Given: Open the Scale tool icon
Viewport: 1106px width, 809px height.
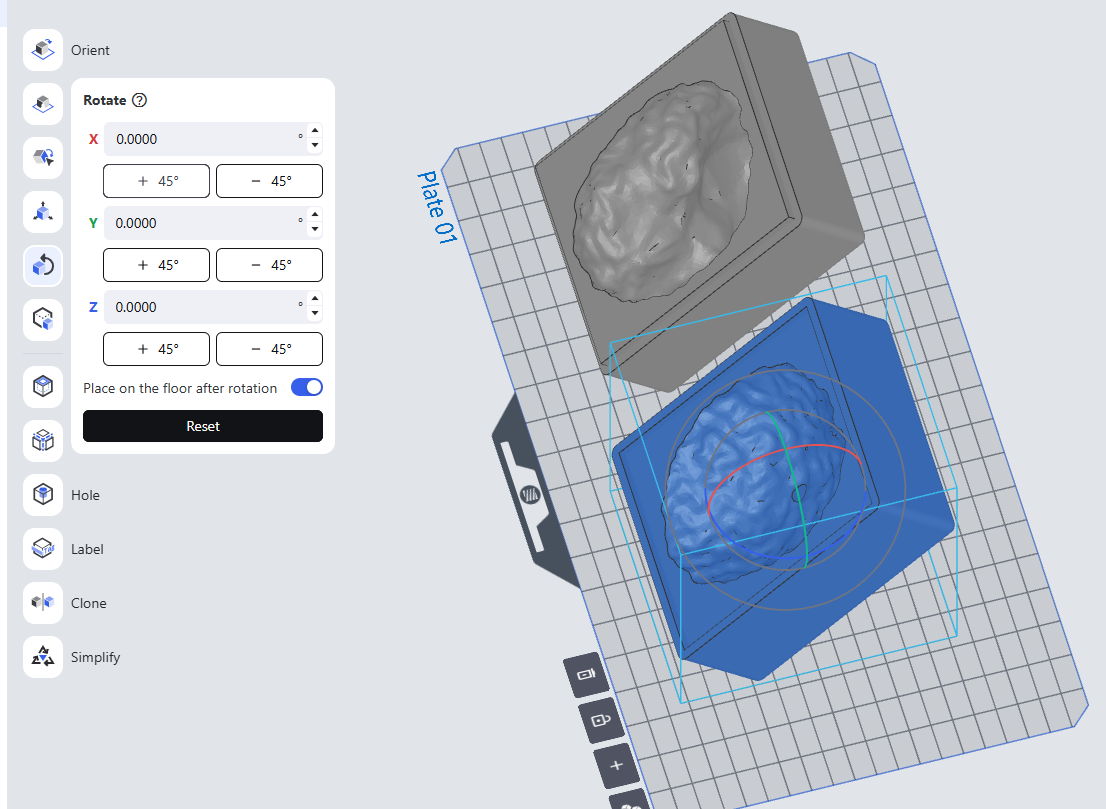Looking at the screenshot, I should pyautogui.click(x=43, y=320).
